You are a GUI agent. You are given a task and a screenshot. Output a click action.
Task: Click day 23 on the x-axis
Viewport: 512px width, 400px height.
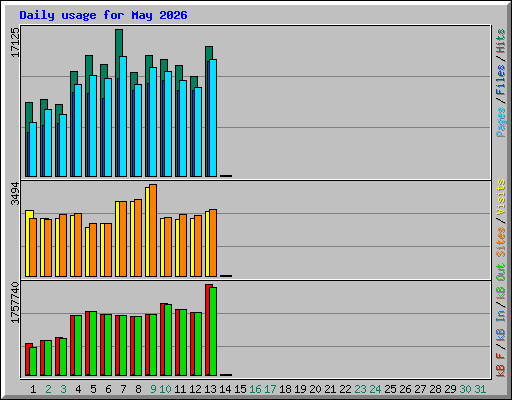tap(360, 389)
